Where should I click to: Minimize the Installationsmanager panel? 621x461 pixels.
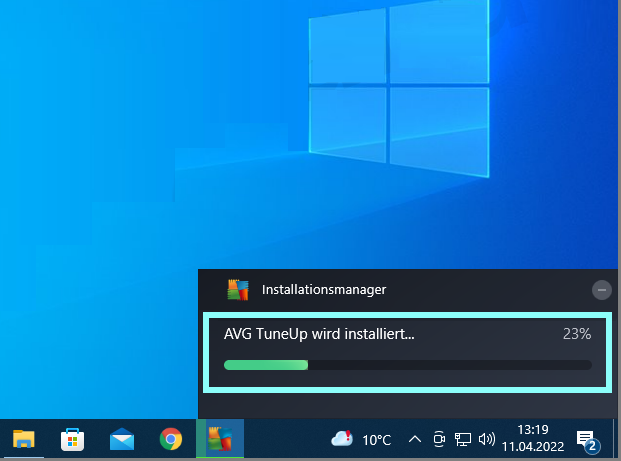602,290
